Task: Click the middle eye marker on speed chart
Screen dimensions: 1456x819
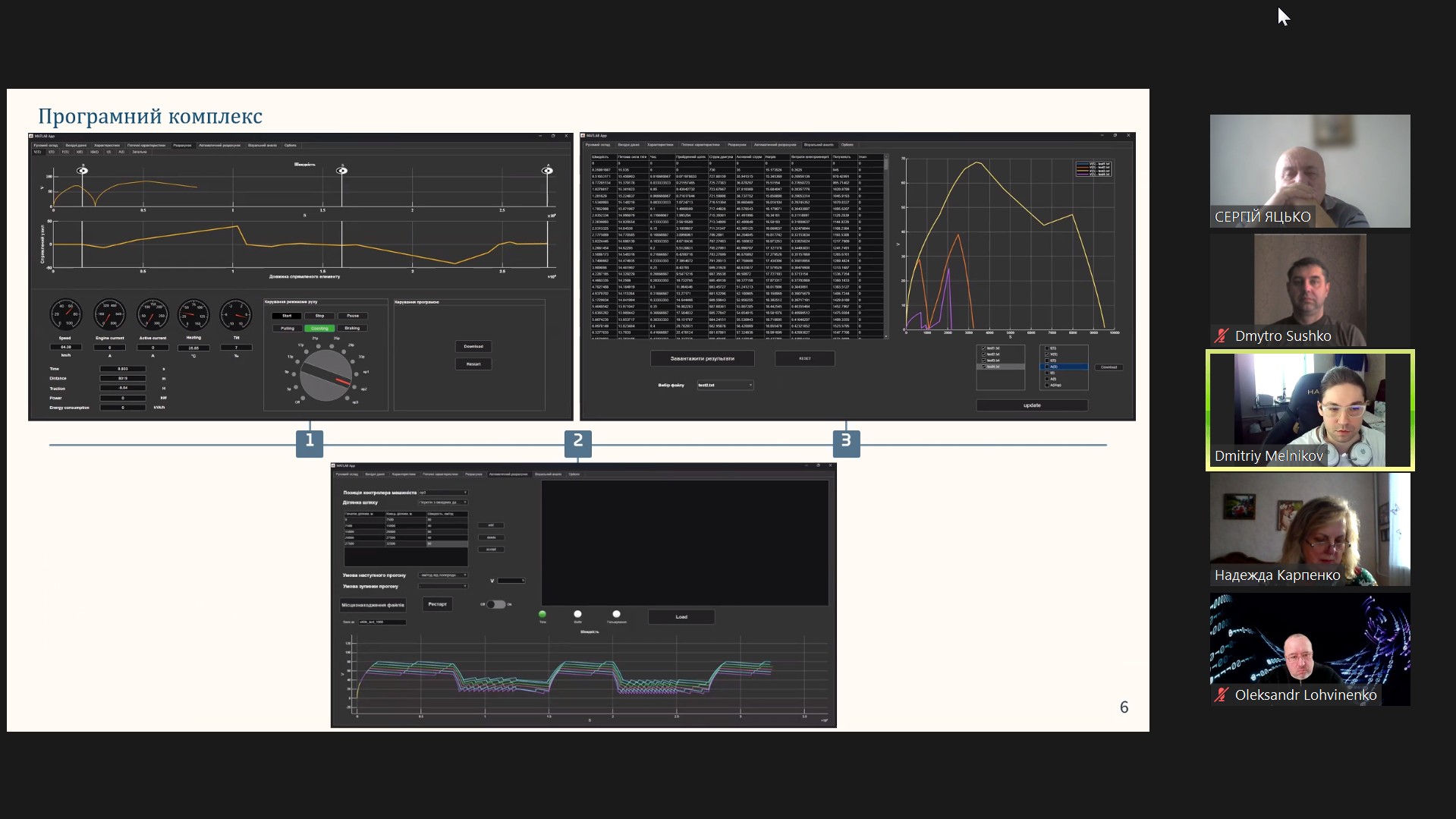Action: coord(342,171)
